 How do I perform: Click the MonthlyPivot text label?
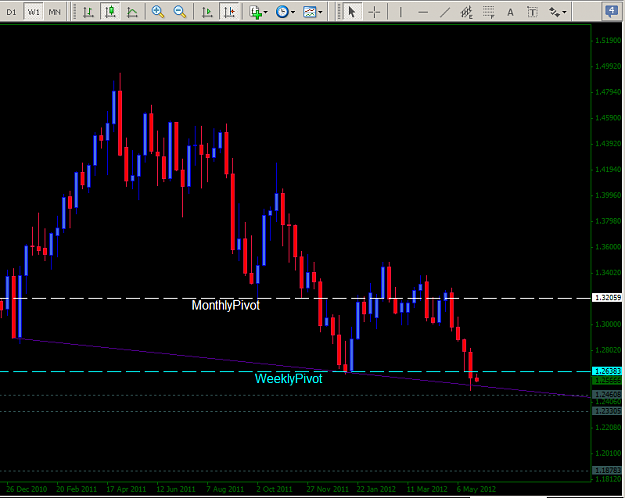click(x=226, y=305)
